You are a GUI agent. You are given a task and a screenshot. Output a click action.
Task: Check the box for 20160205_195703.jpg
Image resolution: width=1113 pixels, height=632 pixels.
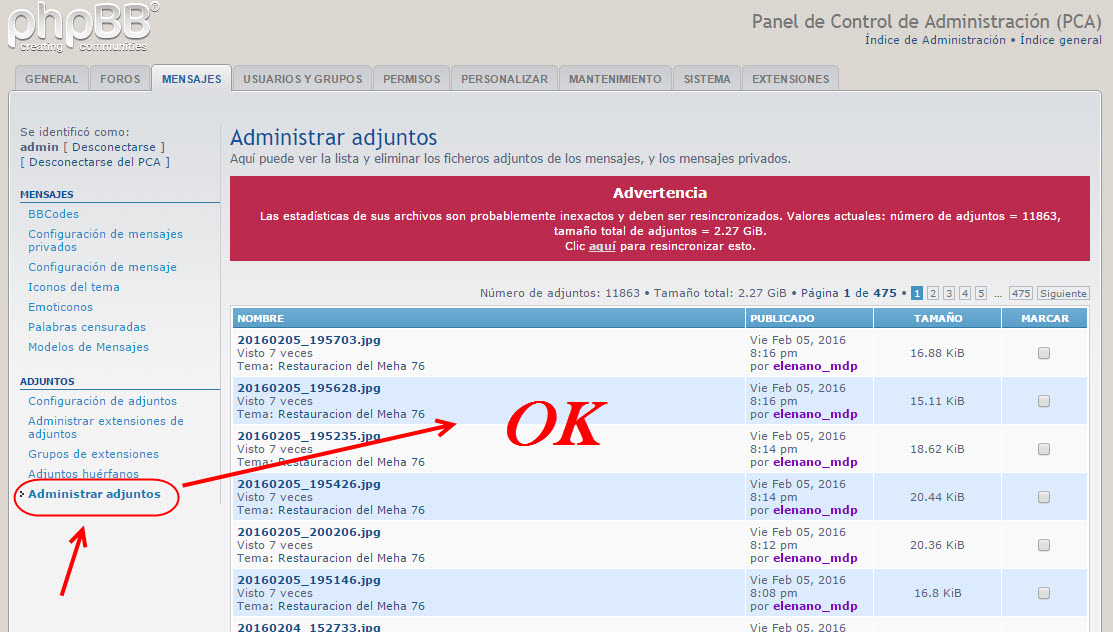pos(1044,353)
